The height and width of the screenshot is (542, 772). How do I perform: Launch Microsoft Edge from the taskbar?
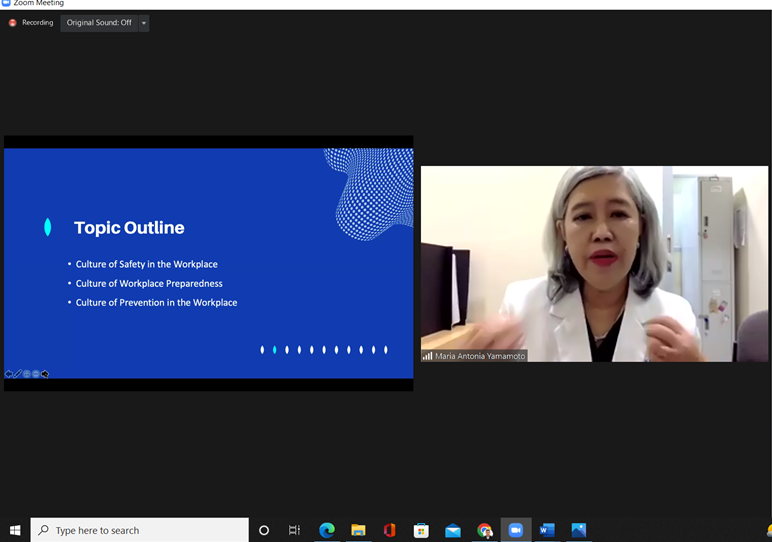click(x=327, y=530)
